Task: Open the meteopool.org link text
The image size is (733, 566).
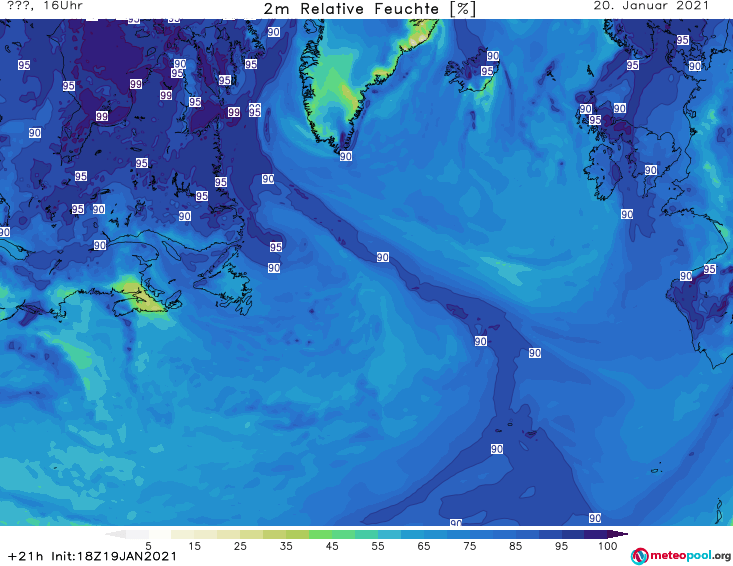Action: click(x=690, y=556)
